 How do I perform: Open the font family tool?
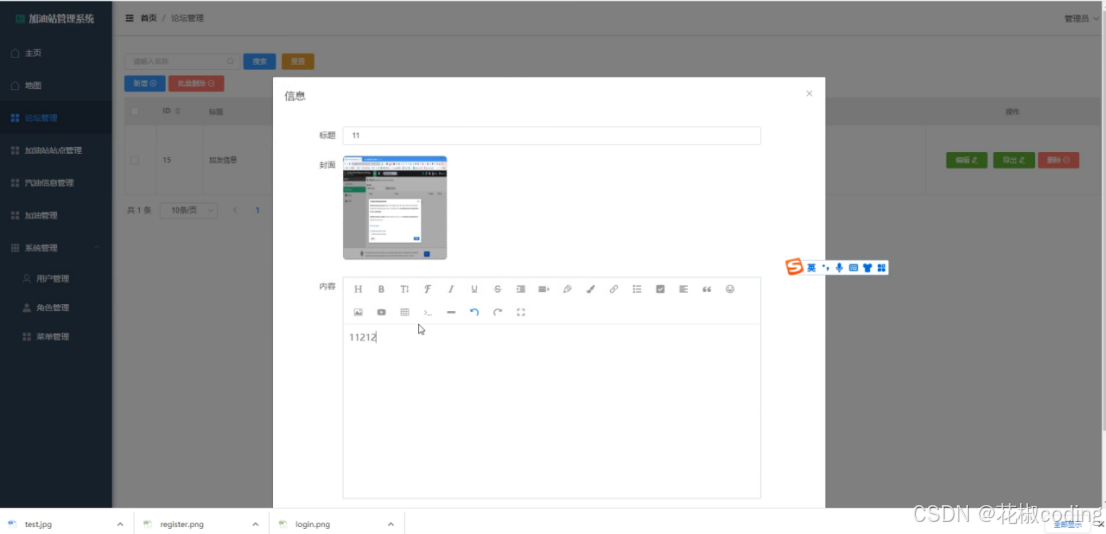click(427, 289)
